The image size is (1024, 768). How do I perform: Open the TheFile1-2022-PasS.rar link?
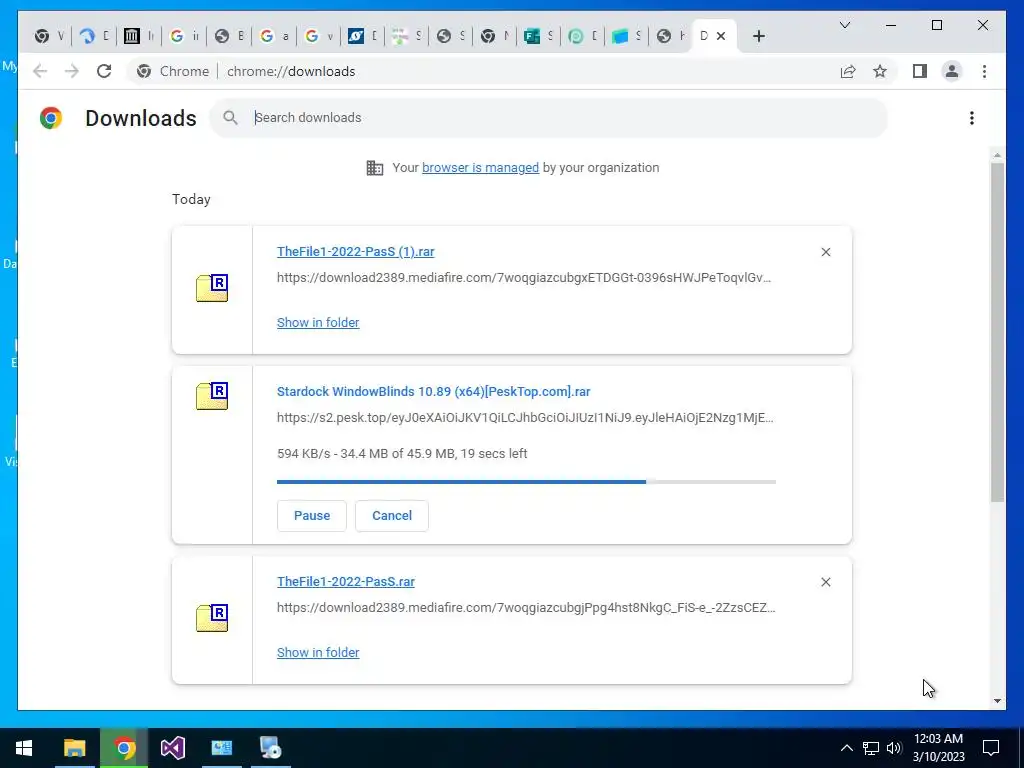(345, 581)
